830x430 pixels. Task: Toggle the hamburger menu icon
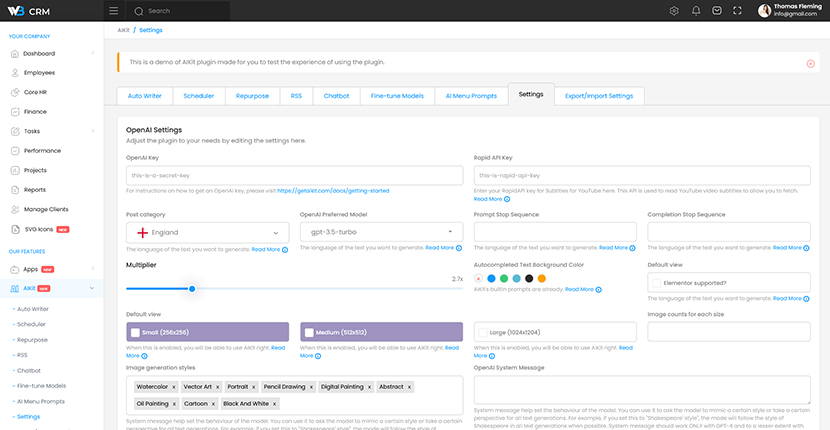tap(113, 11)
